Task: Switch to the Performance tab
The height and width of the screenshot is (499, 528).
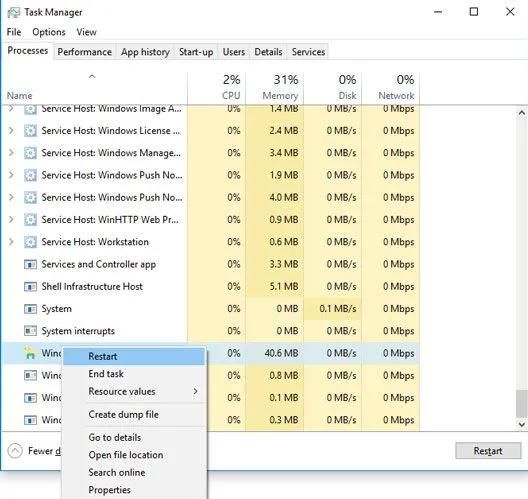Action: point(85,52)
